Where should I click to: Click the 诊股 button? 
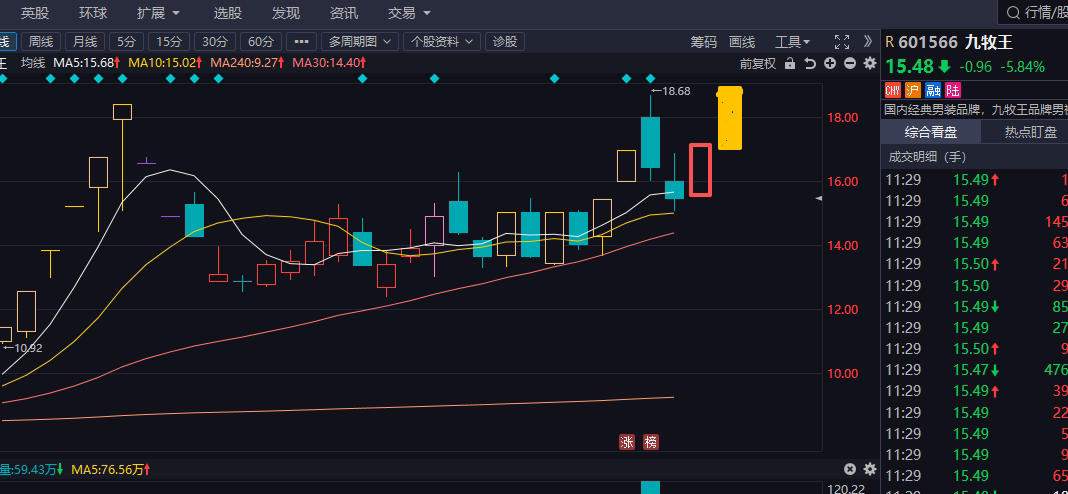click(505, 42)
